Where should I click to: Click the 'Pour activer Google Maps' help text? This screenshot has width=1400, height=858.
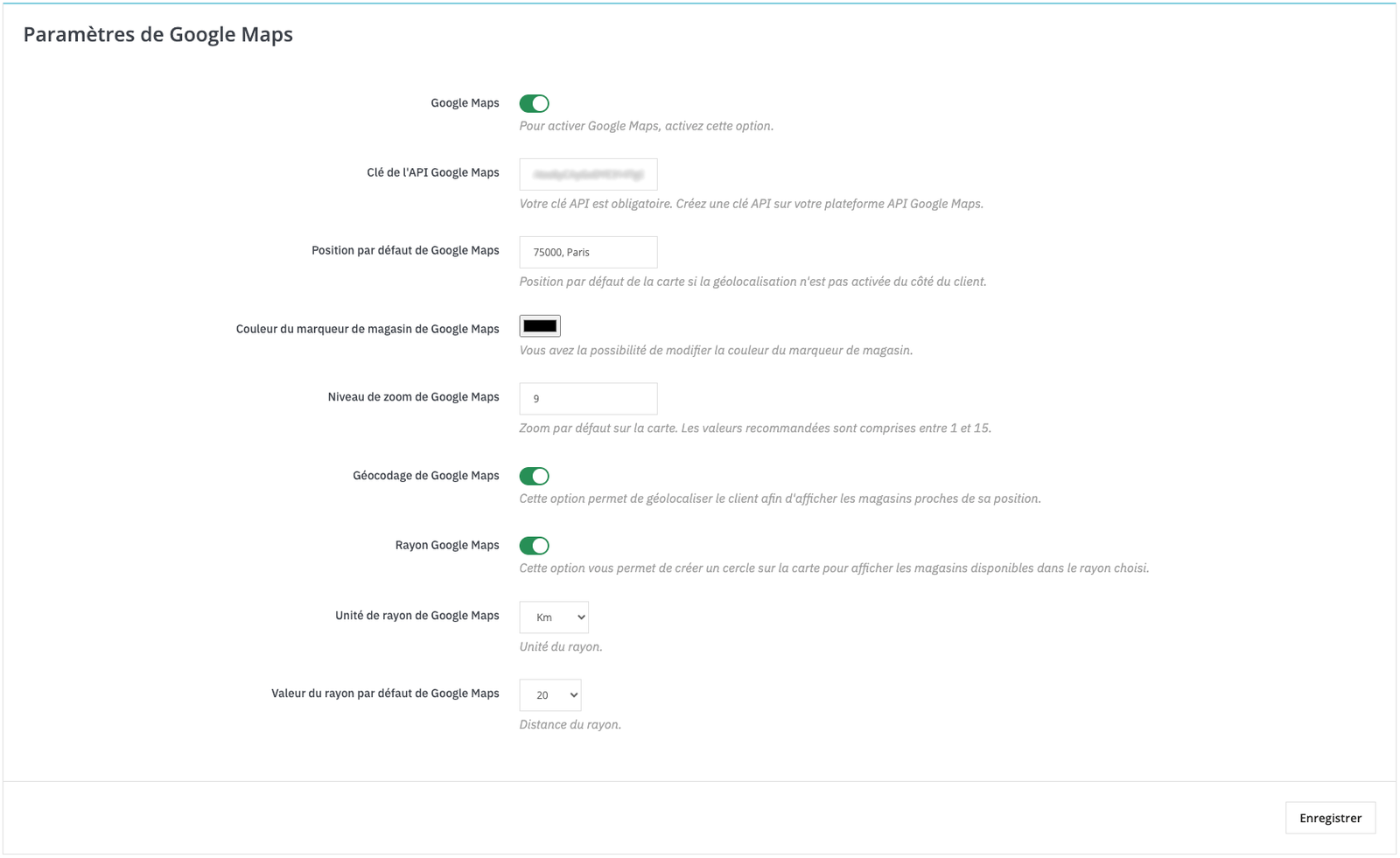tap(646, 126)
